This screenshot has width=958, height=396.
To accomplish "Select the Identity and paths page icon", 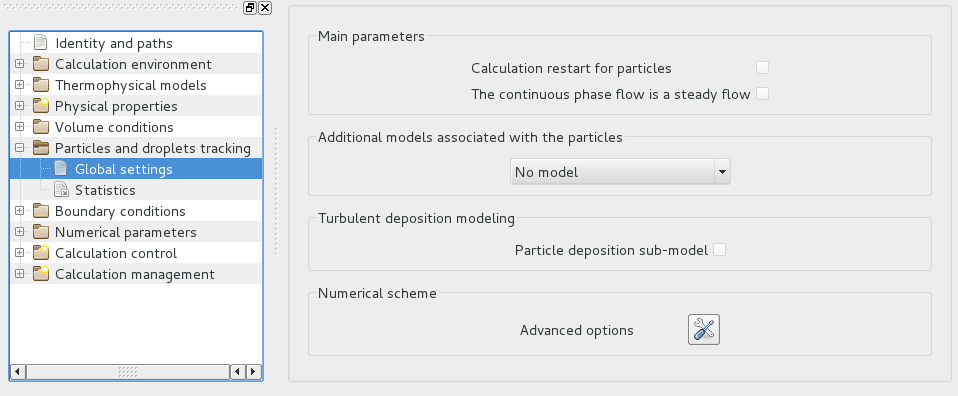I will tap(40, 43).
